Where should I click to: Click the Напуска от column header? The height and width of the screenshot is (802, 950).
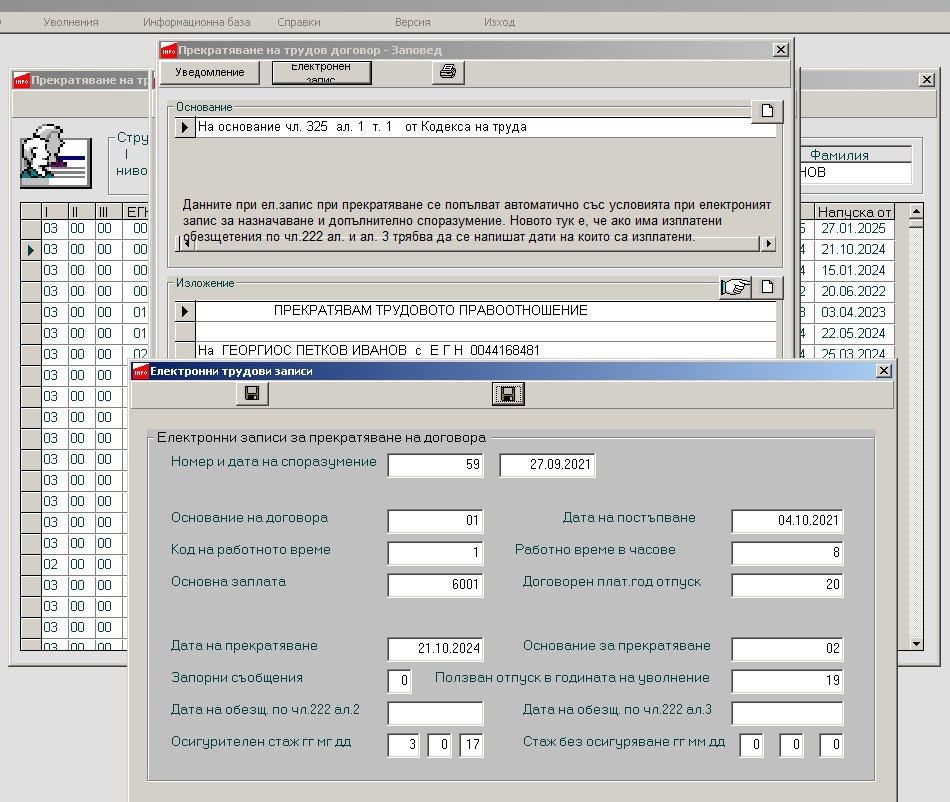pos(854,212)
